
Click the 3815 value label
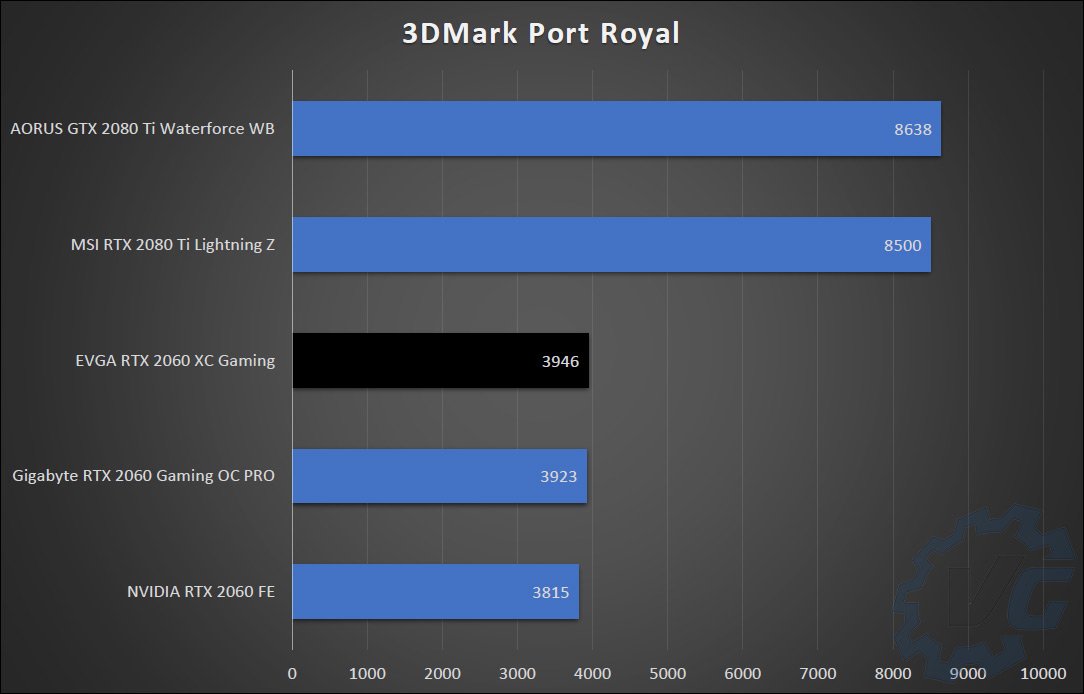click(x=550, y=592)
